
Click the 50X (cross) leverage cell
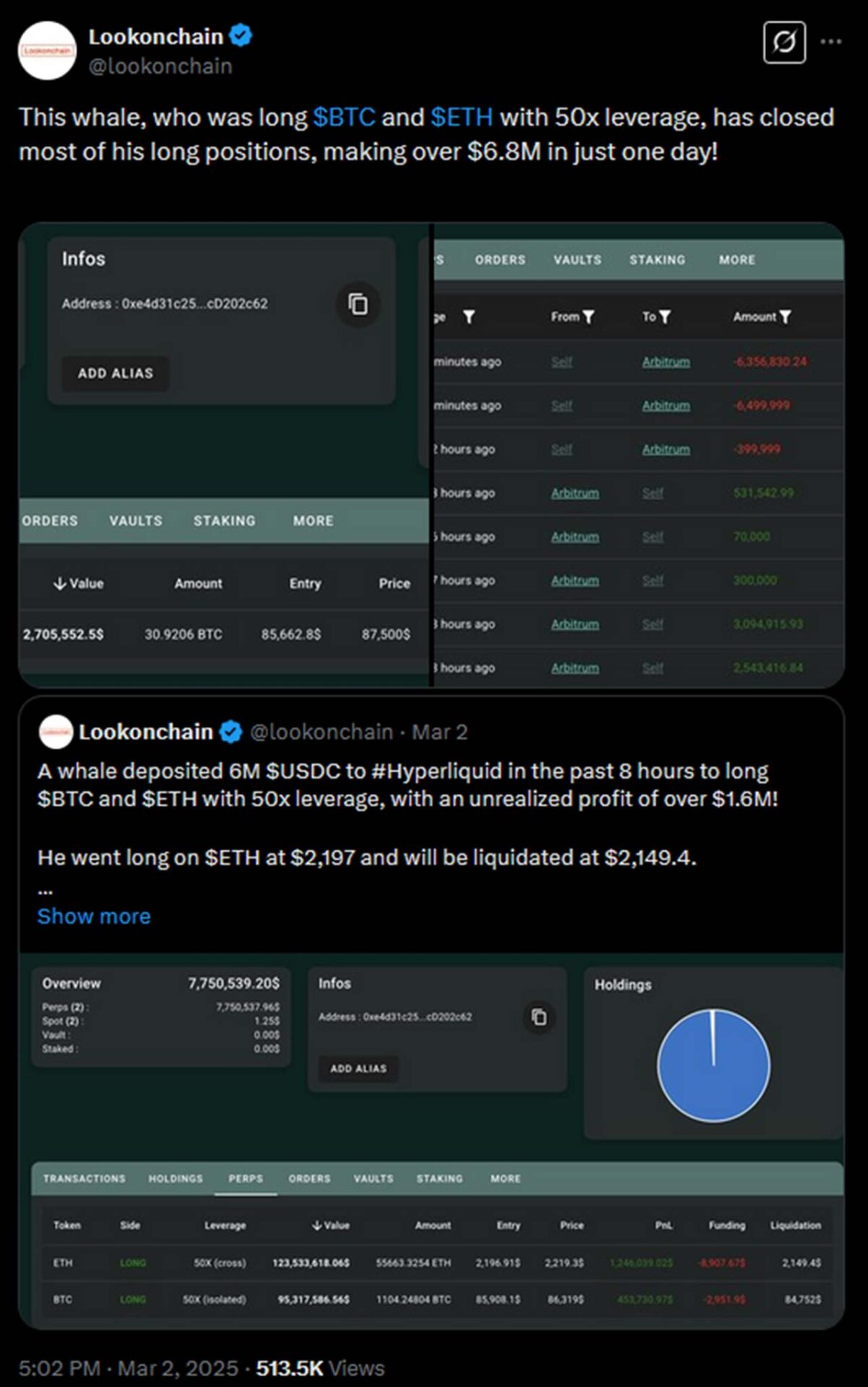tap(220, 1263)
